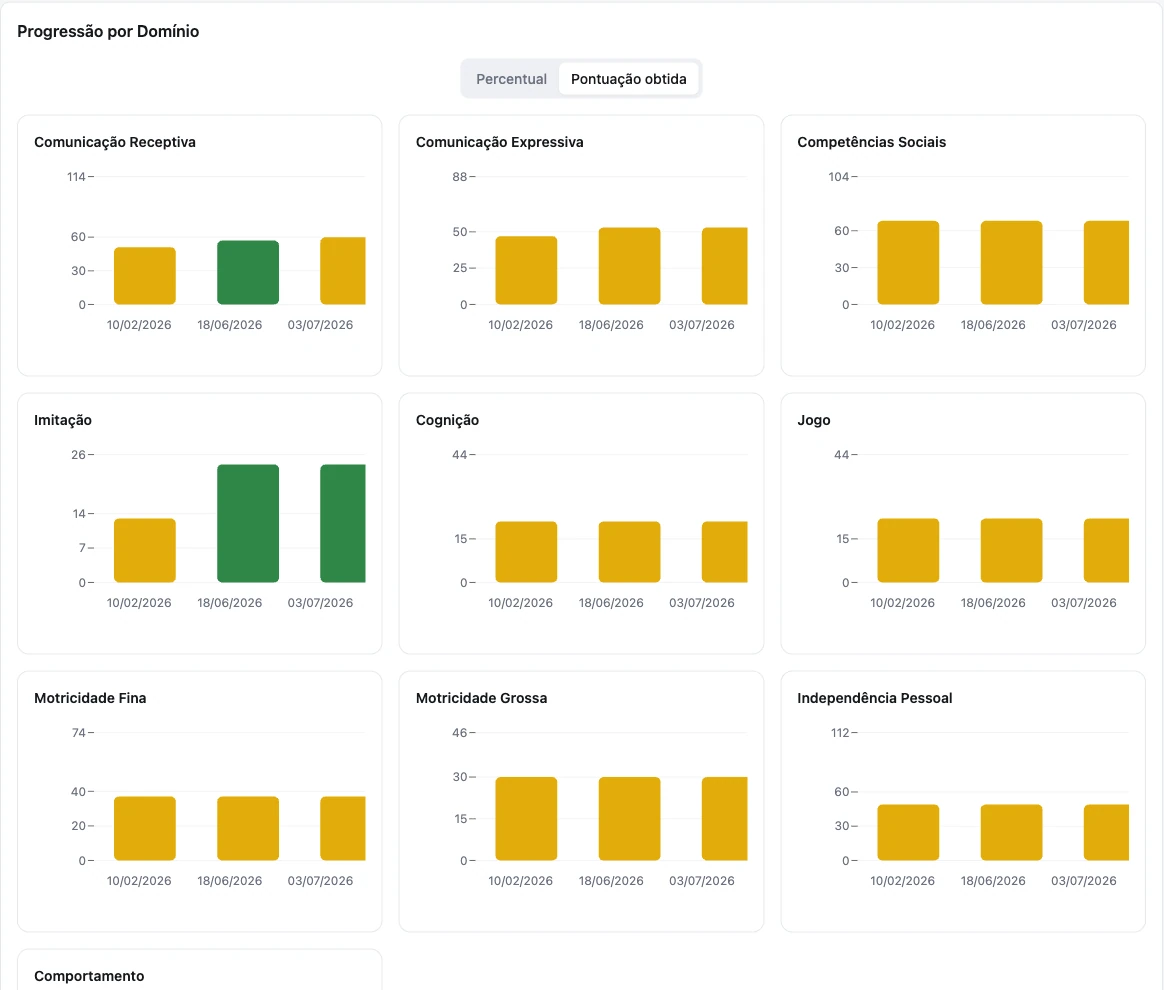1164x990 pixels.
Task: Click the 14 axis label in Imitação
Action: 79,514
